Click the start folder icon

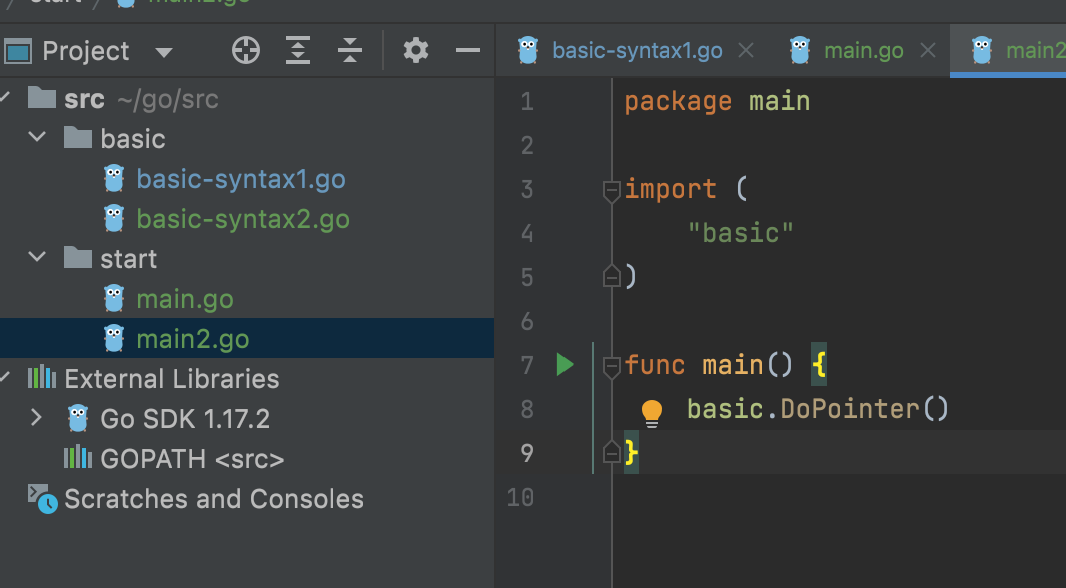78,258
